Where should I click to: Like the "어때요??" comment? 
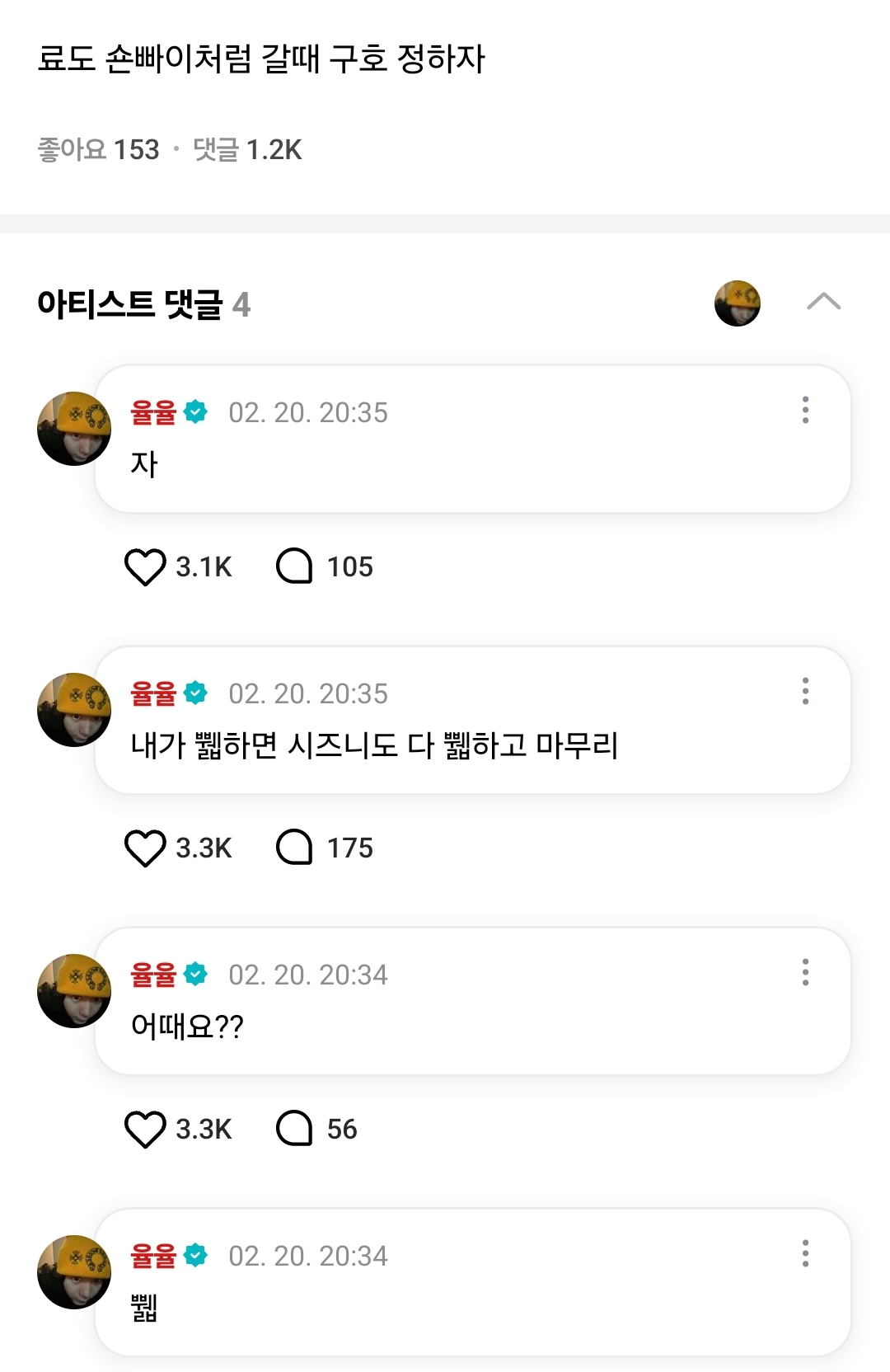point(145,1130)
